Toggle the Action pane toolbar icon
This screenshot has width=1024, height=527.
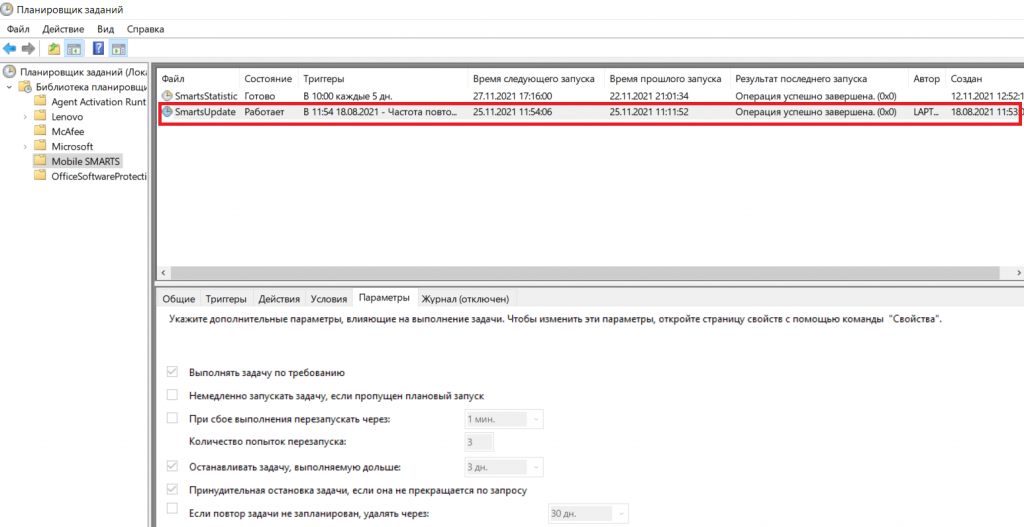tap(118, 48)
